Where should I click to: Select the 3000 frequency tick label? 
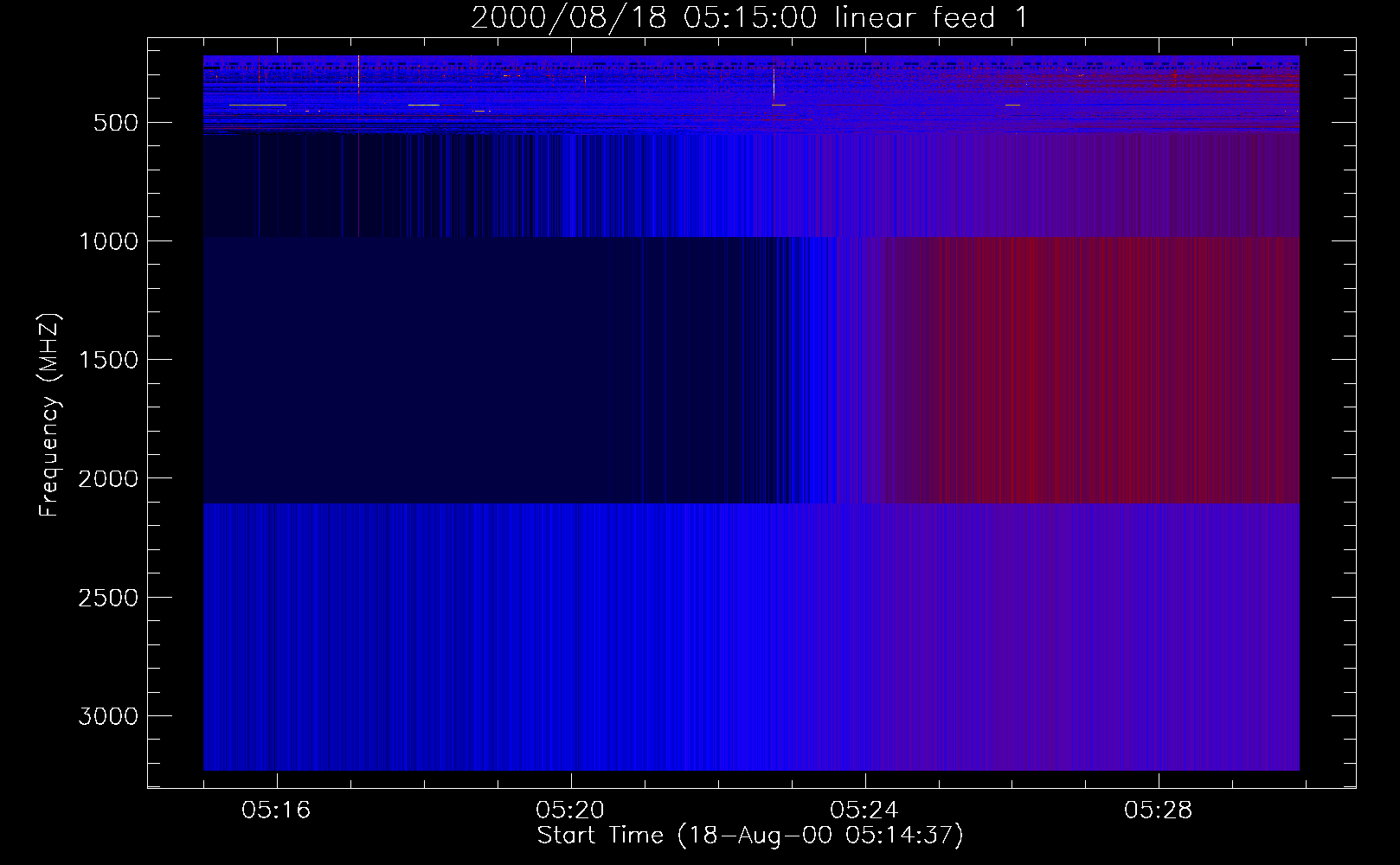[x=108, y=716]
